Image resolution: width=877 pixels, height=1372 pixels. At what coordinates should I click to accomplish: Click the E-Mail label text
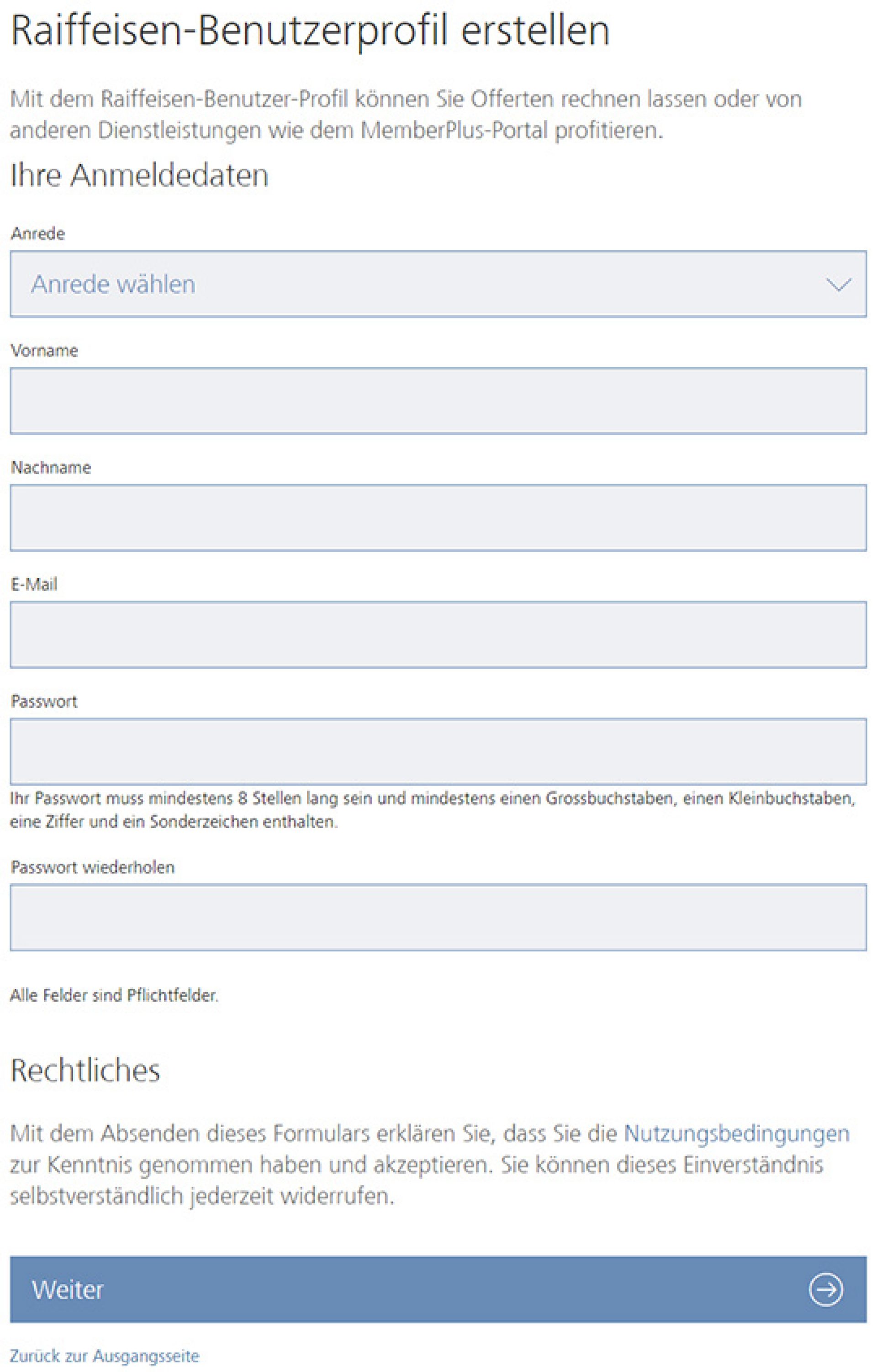(34, 584)
